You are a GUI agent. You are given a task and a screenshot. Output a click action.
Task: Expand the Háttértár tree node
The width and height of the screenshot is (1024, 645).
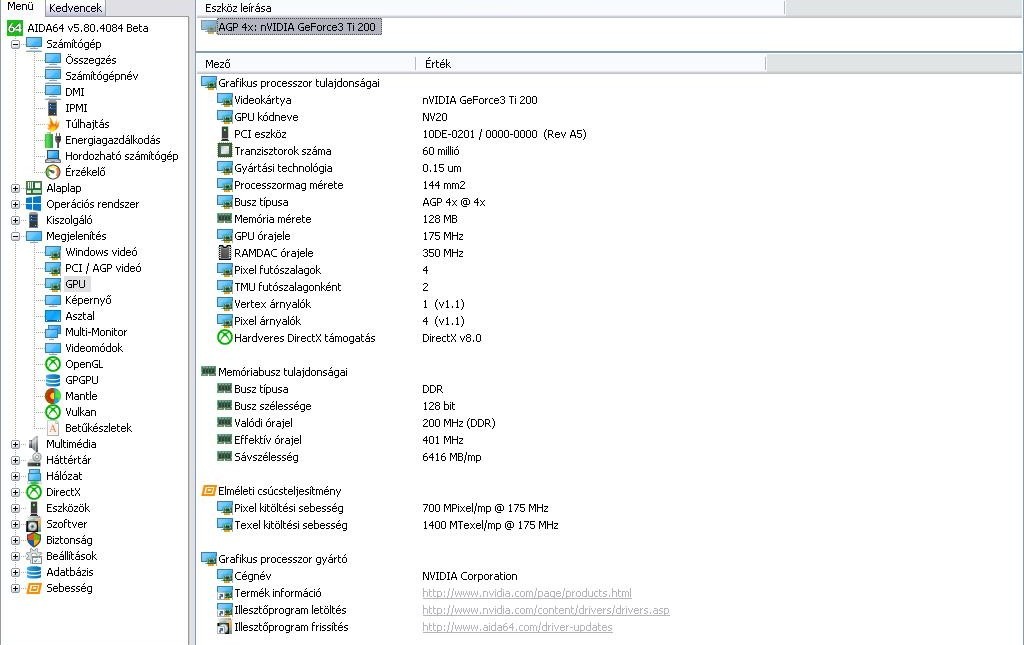coord(15,460)
